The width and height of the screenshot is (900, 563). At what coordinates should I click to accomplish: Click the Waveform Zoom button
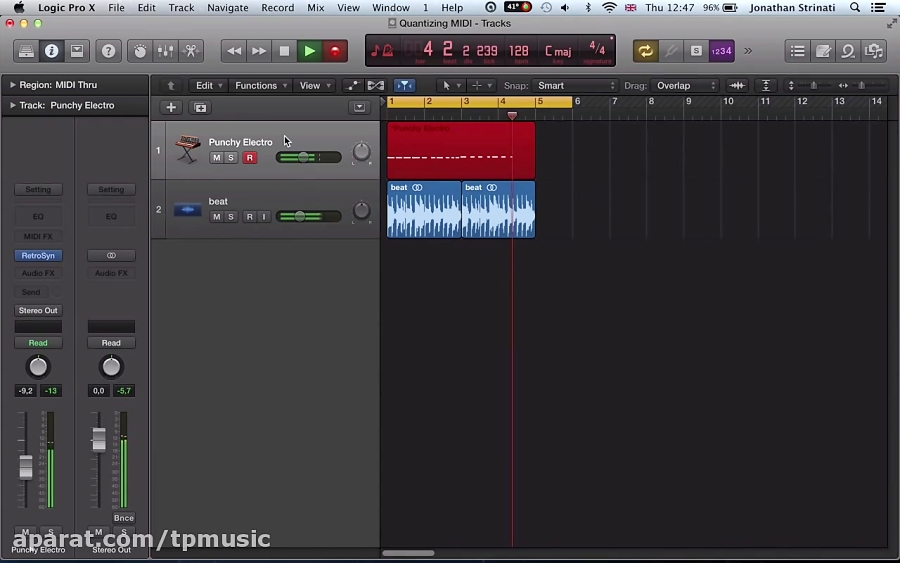point(736,86)
